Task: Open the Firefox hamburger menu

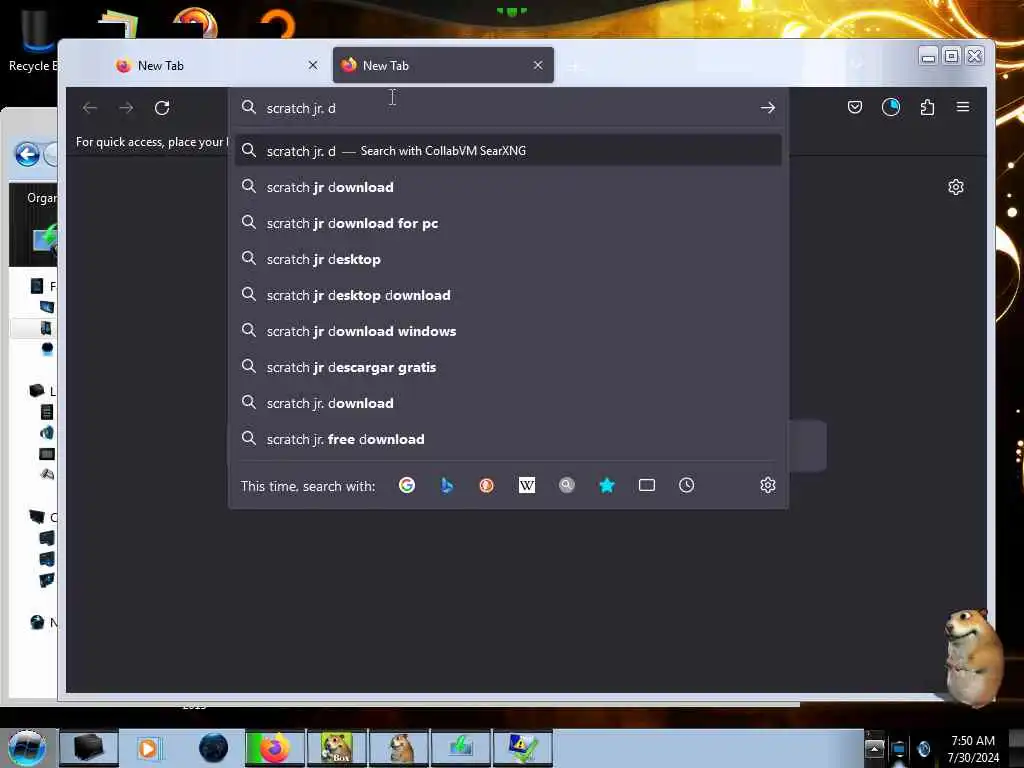Action: click(963, 107)
